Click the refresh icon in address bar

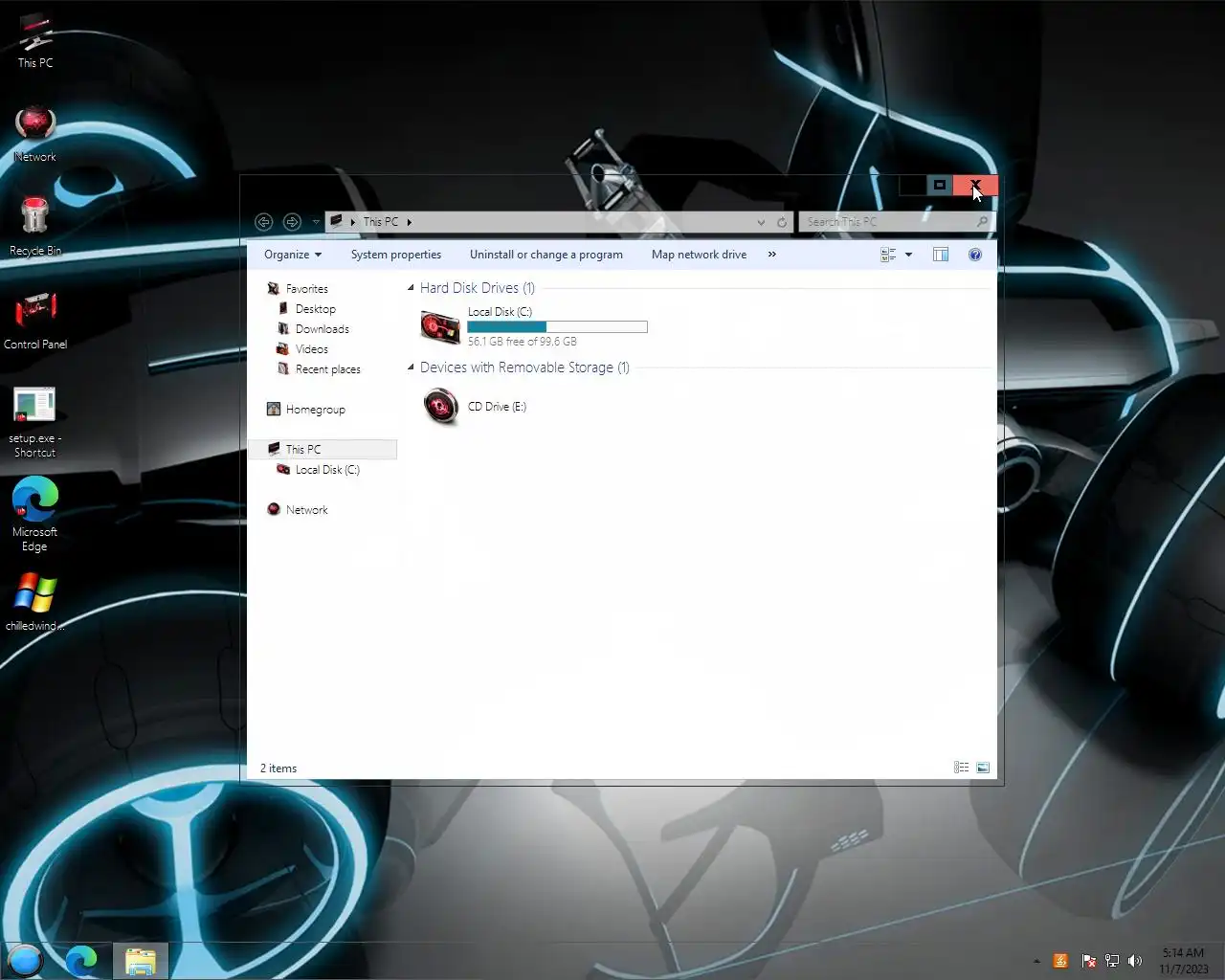(x=782, y=222)
